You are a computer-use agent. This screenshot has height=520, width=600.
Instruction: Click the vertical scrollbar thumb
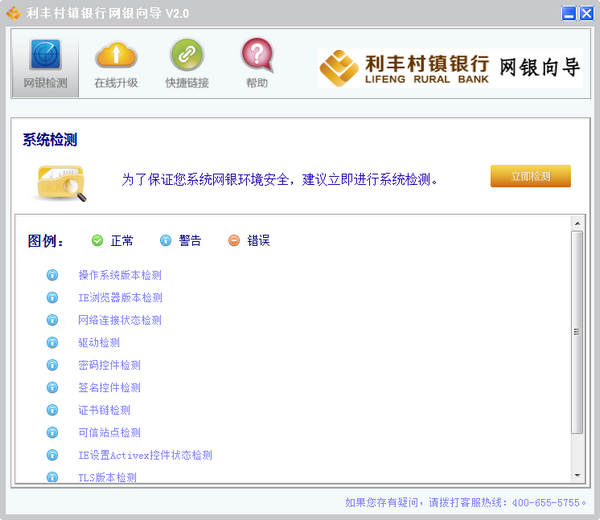[x=577, y=332]
